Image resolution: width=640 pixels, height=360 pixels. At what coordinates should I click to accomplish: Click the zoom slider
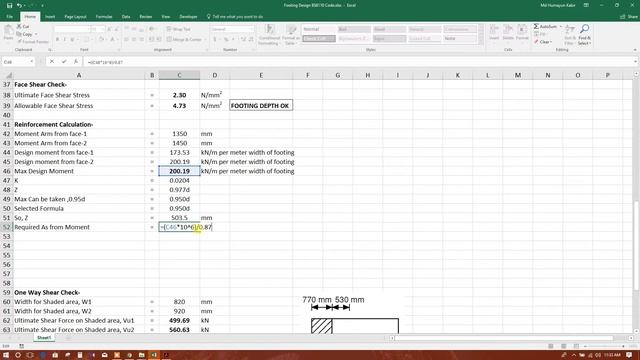(x=604, y=346)
